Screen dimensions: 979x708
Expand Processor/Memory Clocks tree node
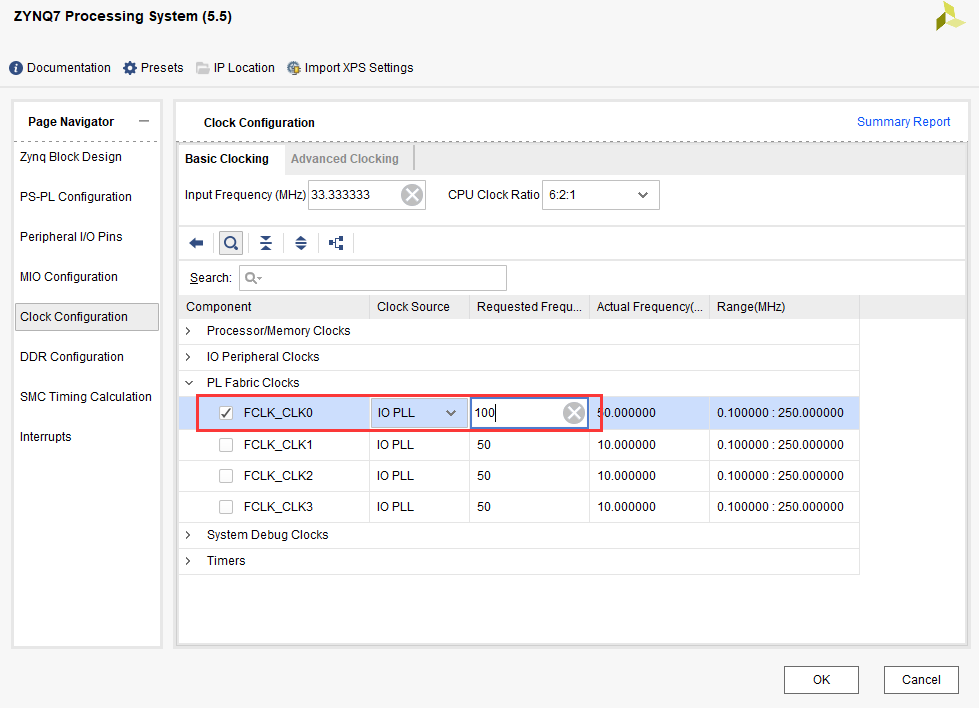pos(188,331)
